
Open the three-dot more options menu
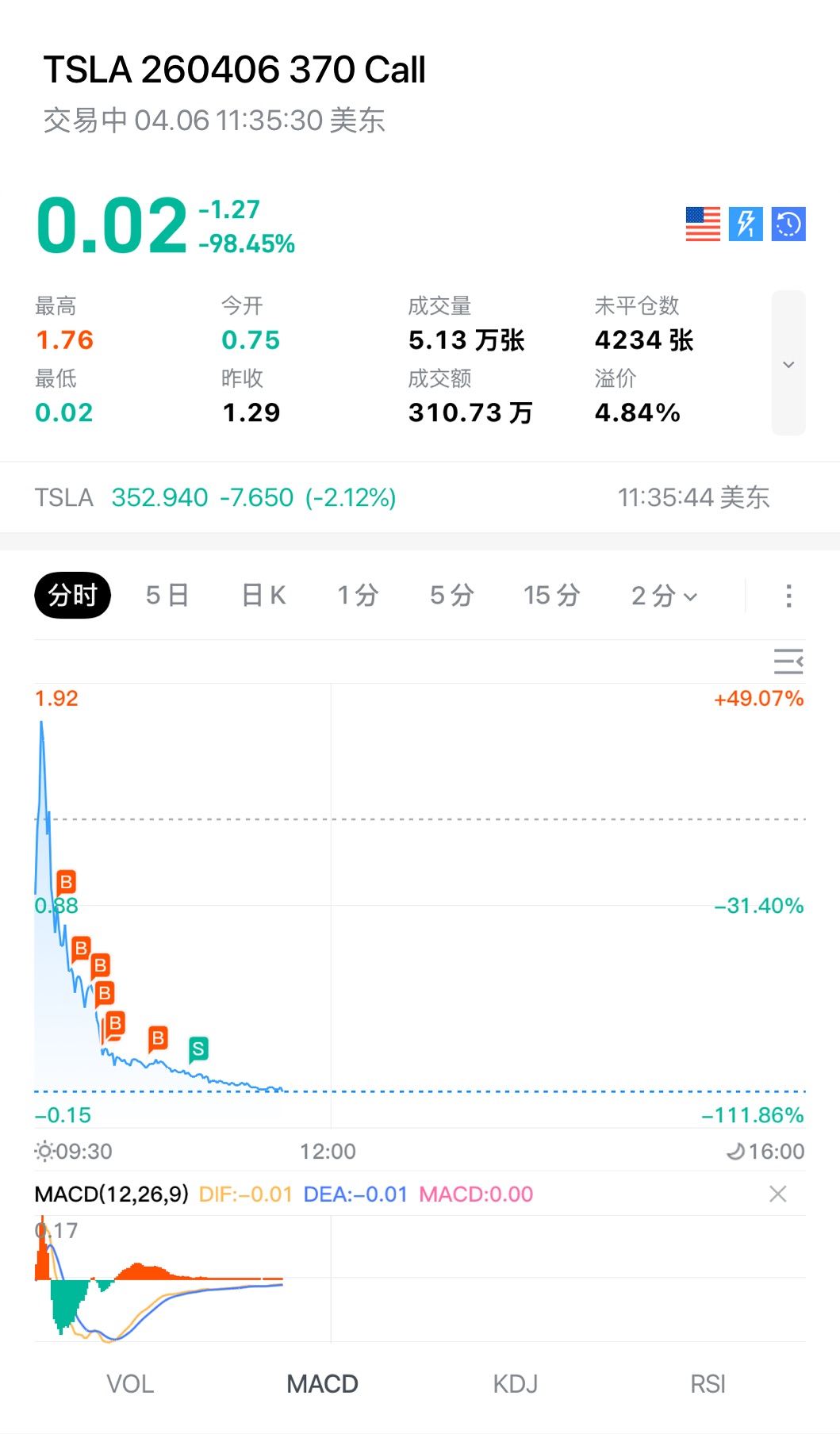[x=788, y=596]
